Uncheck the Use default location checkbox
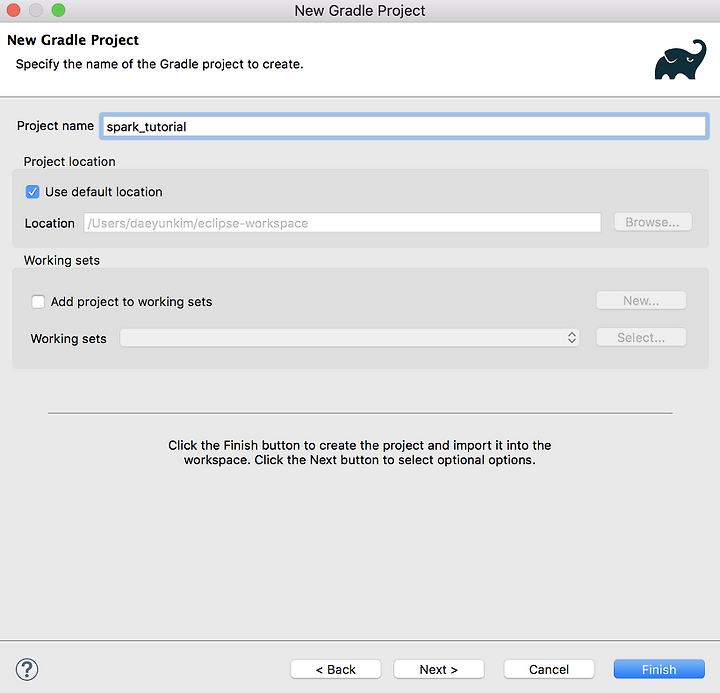Viewport: 720px width, 693px height. 33,192
